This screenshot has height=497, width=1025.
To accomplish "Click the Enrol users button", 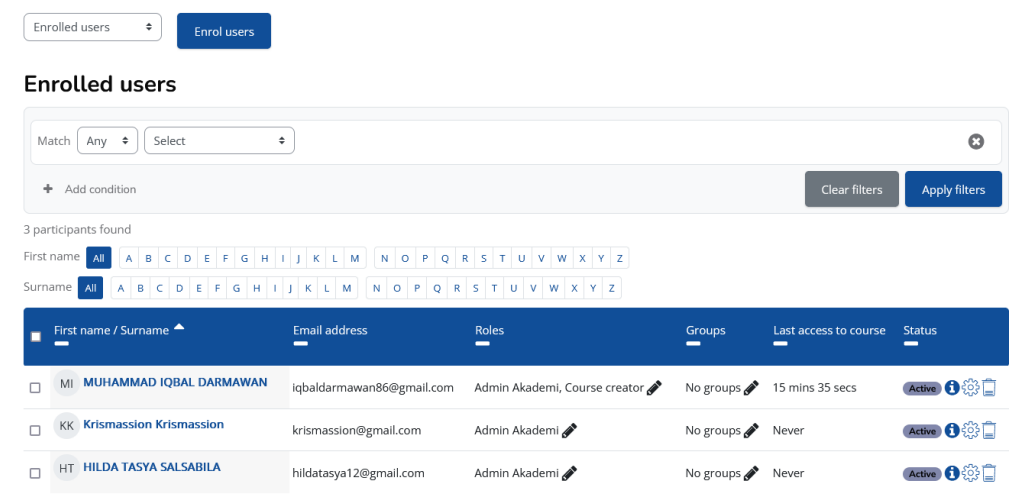I will point(224,31).
